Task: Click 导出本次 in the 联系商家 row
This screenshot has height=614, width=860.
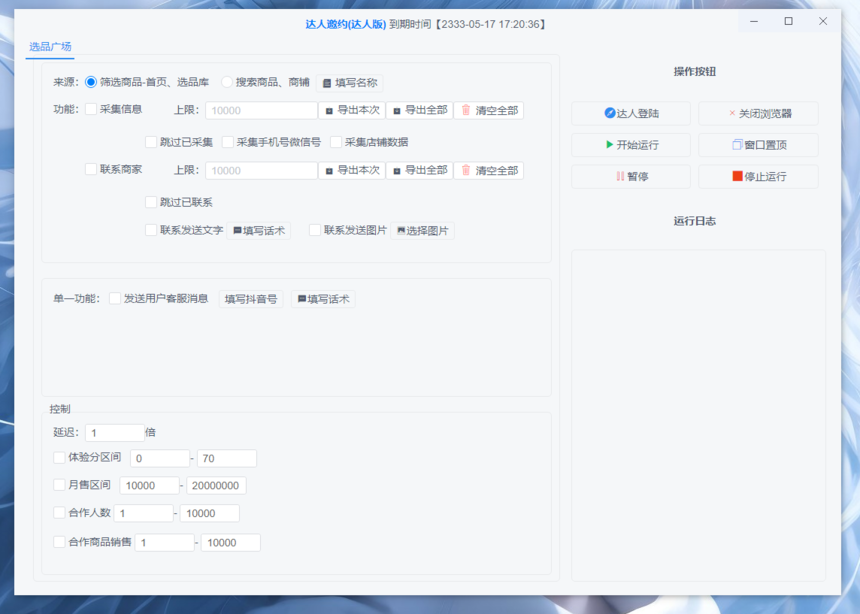Action: point(352,171)
